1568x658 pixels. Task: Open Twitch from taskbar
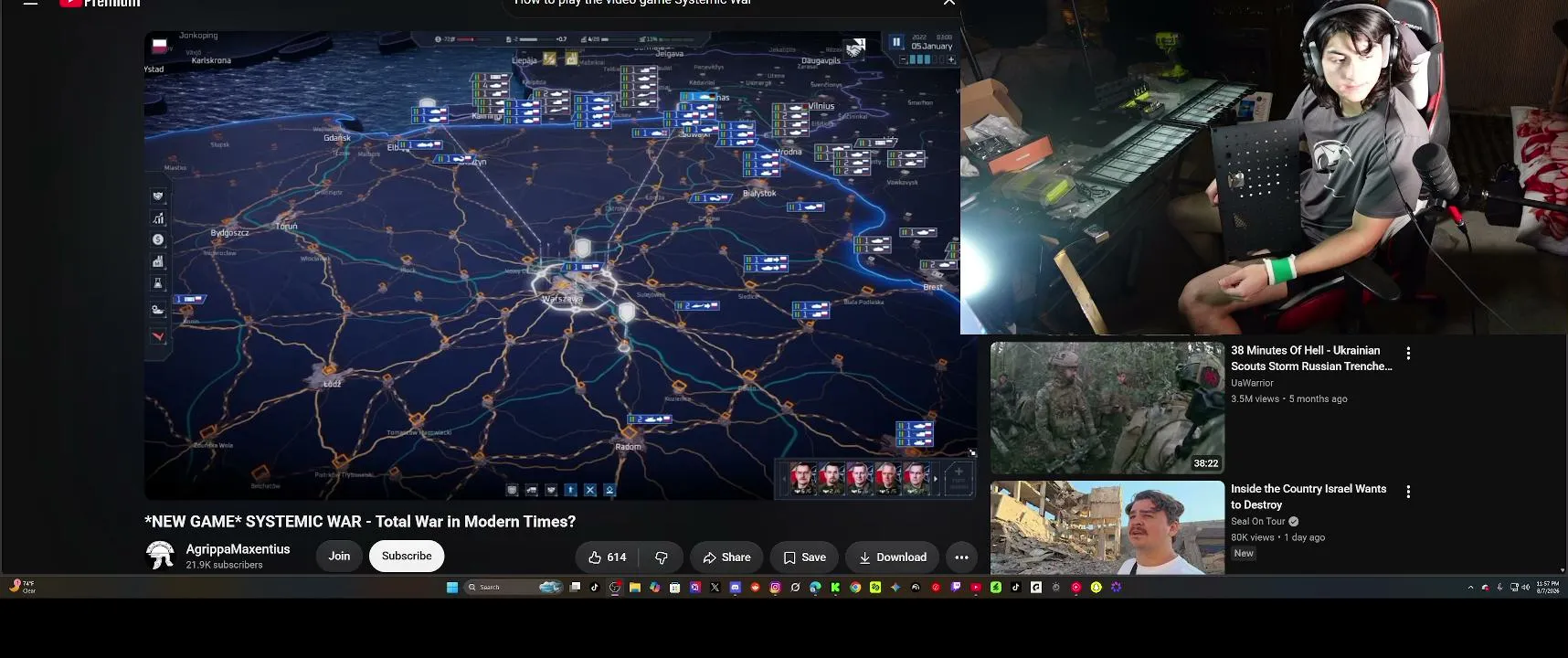tap(956, 588)
